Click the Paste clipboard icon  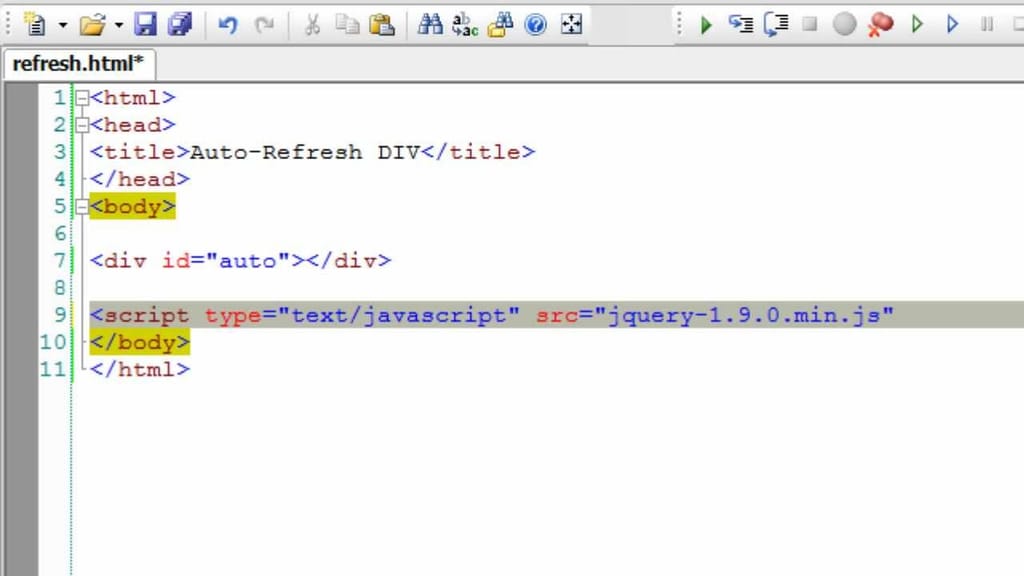point(381,25)
